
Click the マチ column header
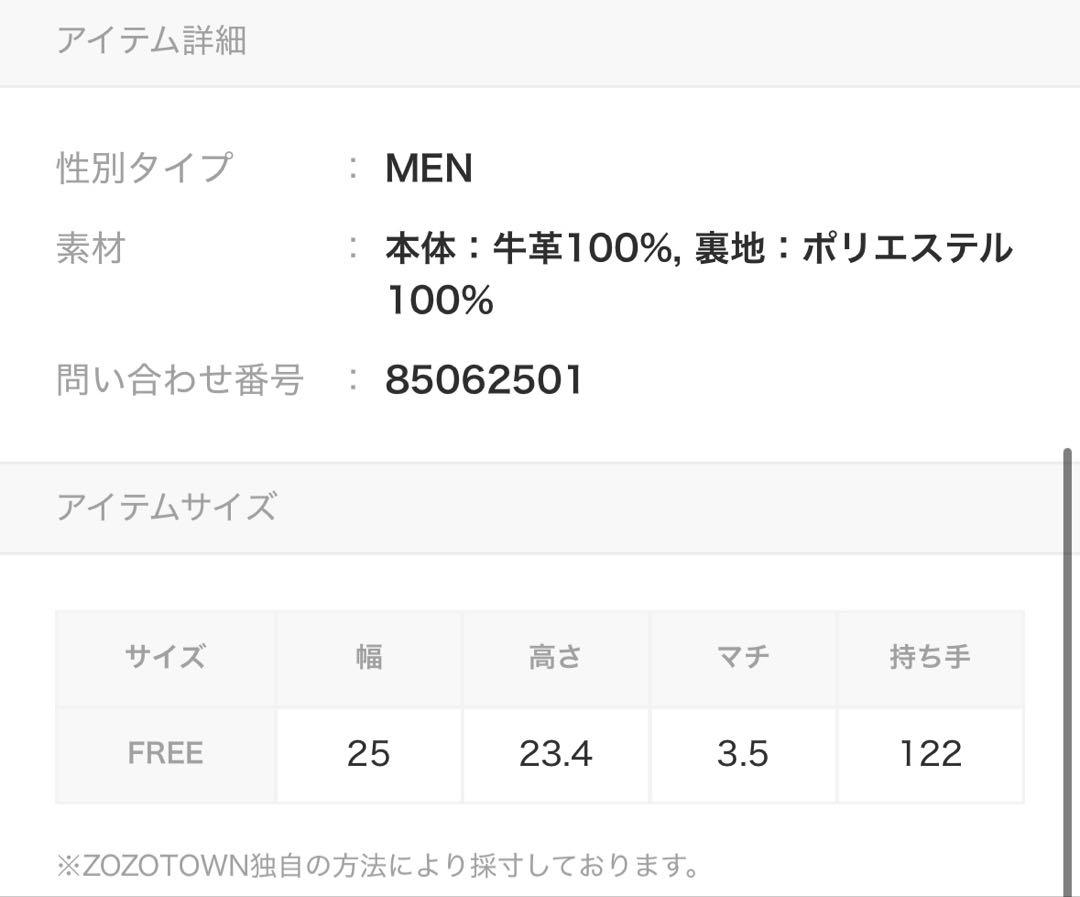click(x=743, y=657)
